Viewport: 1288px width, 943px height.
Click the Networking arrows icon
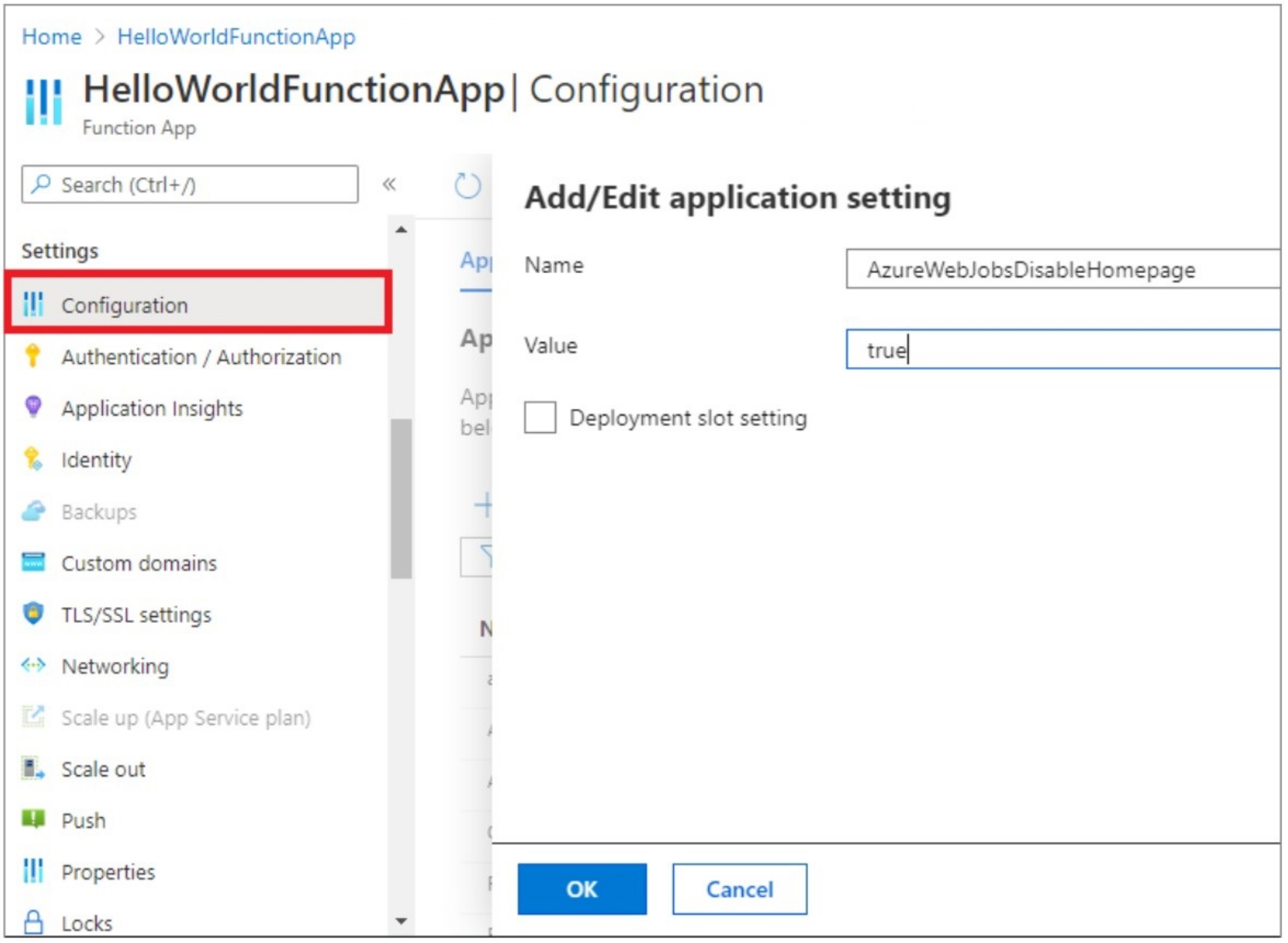point(33,665)
